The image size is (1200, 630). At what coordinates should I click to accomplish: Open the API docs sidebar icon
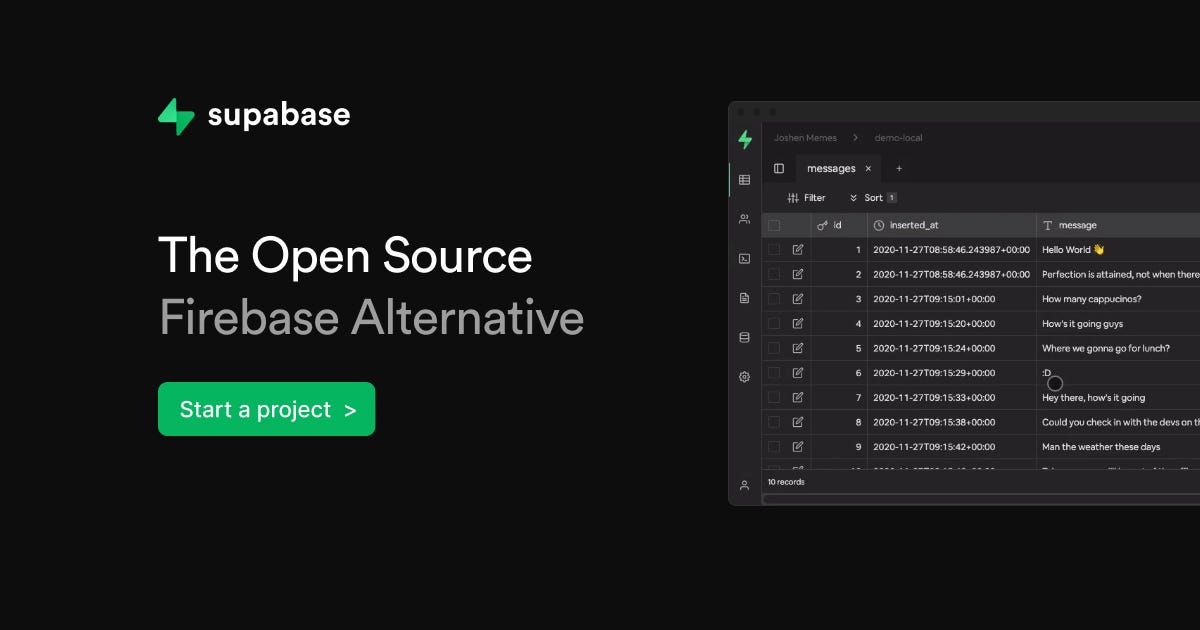(744, 298)
